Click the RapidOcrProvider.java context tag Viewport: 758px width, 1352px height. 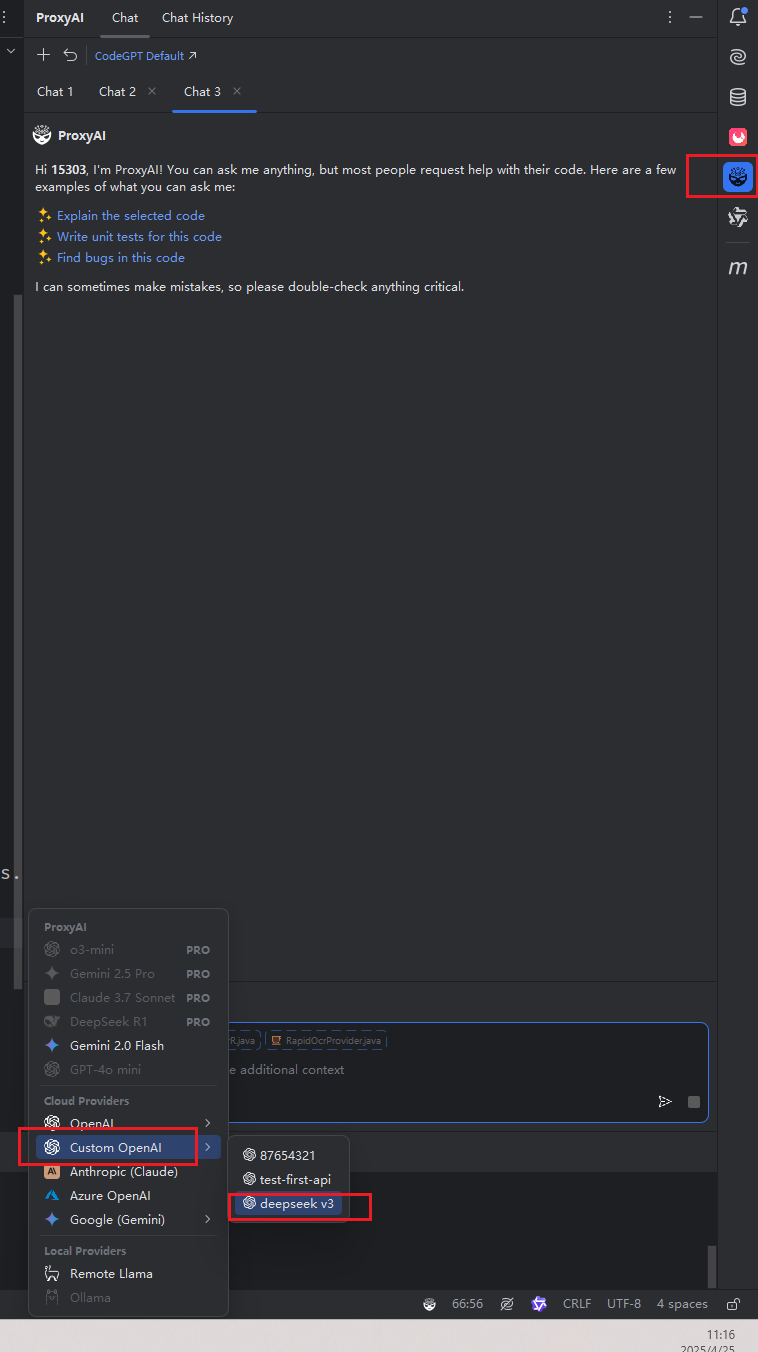coord(326,1041)
